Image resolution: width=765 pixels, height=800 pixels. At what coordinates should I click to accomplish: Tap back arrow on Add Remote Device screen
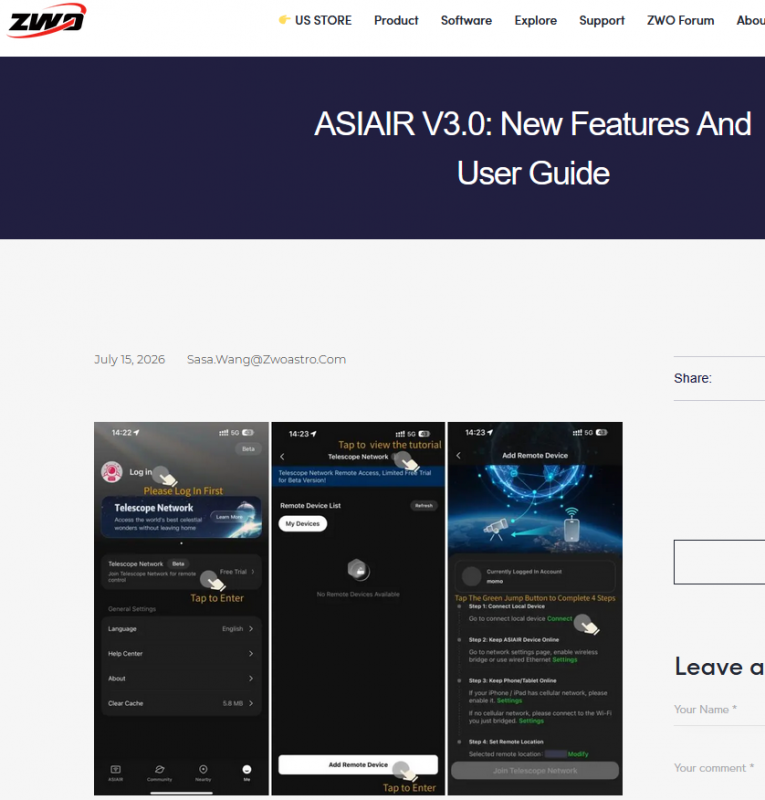(458, 456)
